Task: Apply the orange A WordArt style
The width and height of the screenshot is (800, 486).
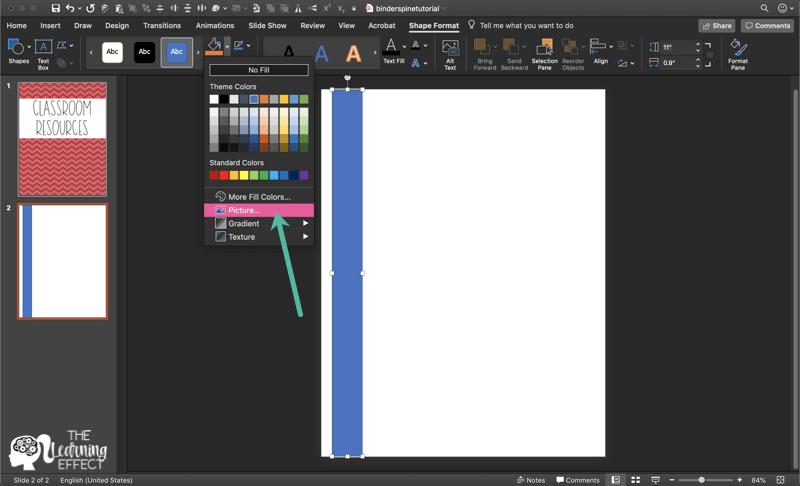Action: [x=353, y=53]
